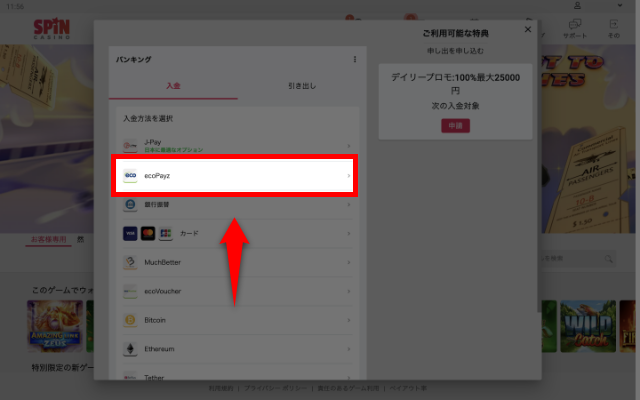Open the banking three-dot options menu
This screenshot has width=640, height=400.
coord(354,60)
